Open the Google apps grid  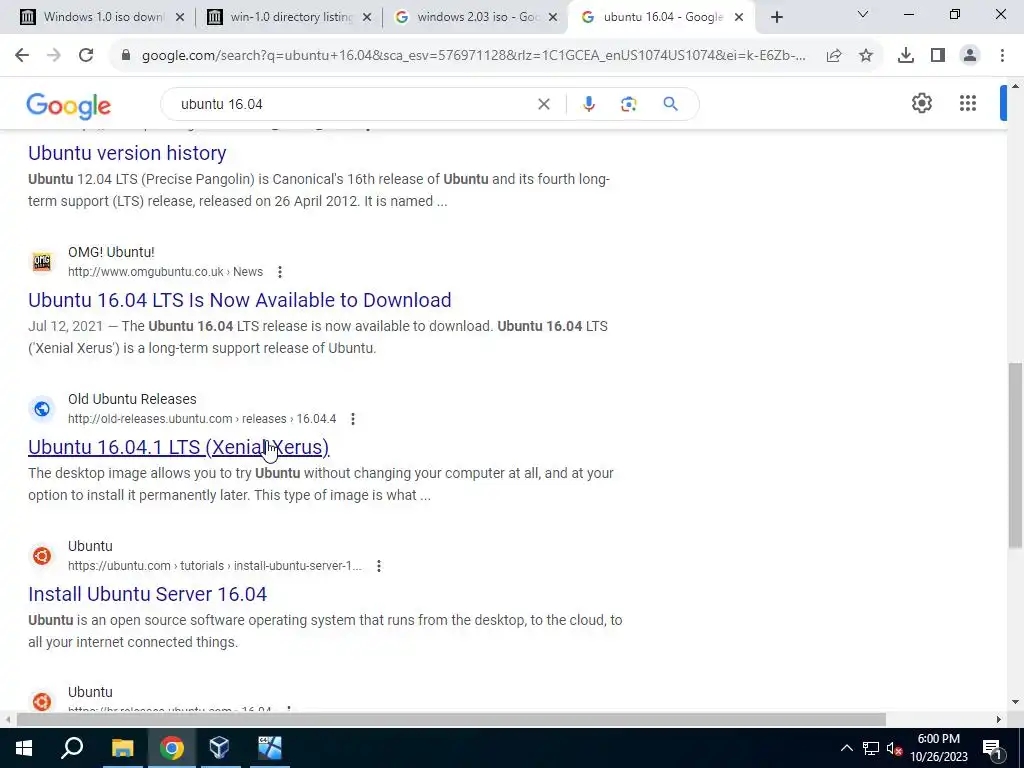click(x=968, y=103)
